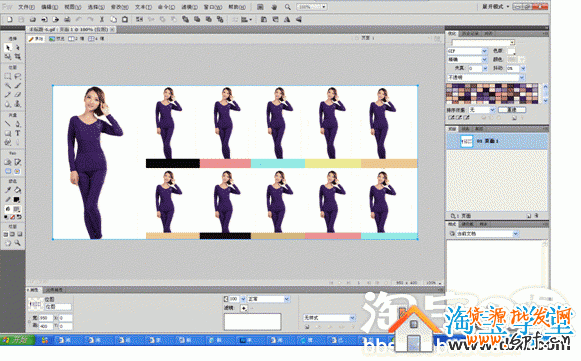Click the matte color swatch in Optimize
581x361 pixels.
click(511, 51)
